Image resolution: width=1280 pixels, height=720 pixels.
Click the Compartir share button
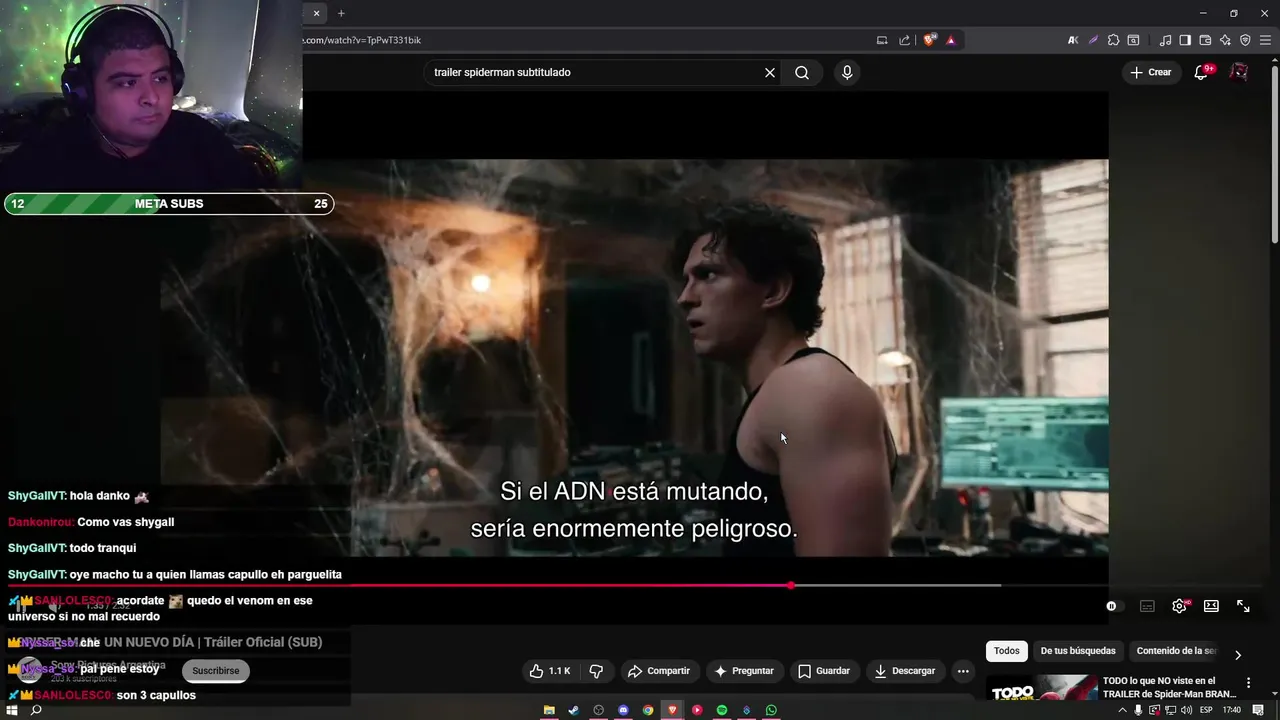(659, 671)
